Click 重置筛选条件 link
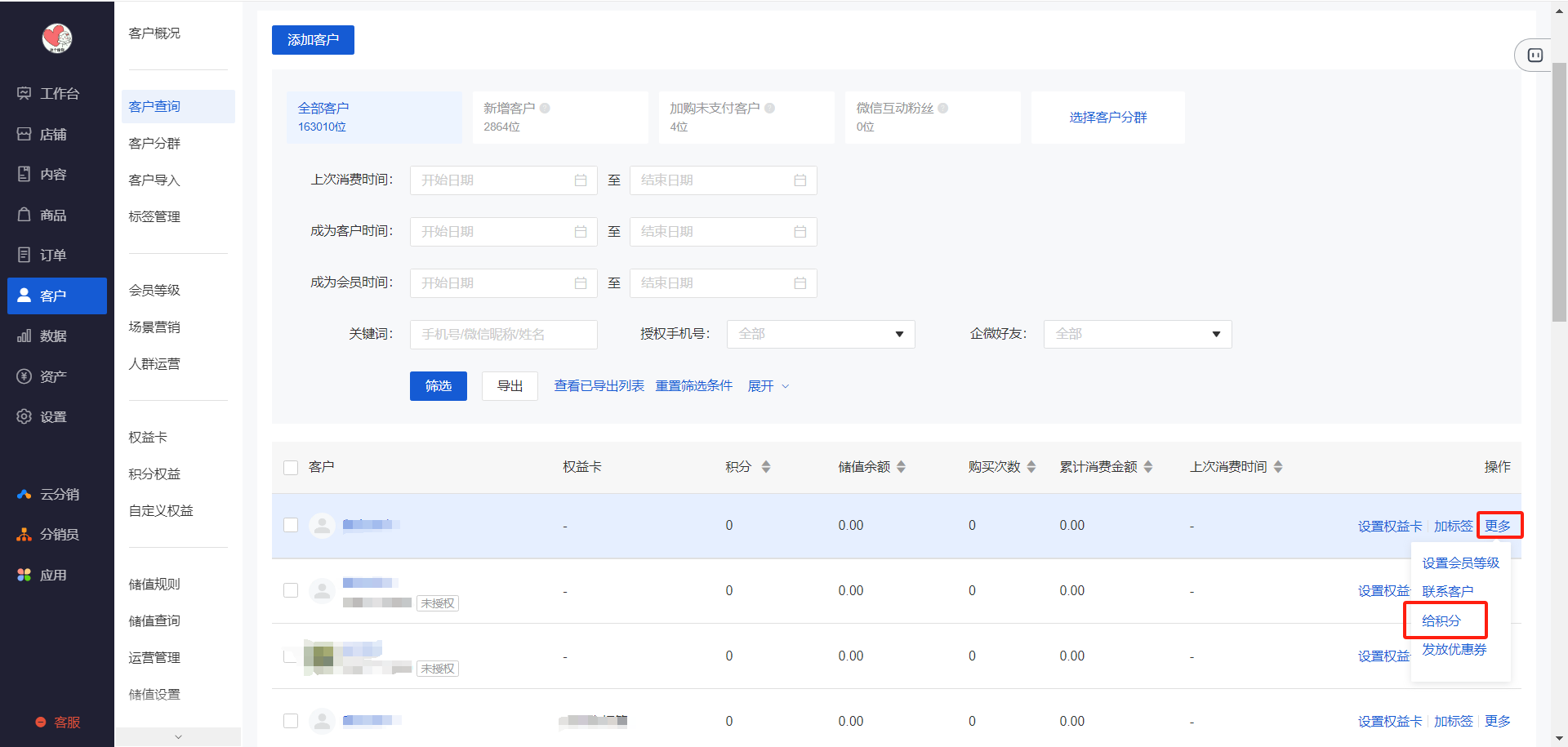Screen dimensions: 1568x747 tap(694, 386)
